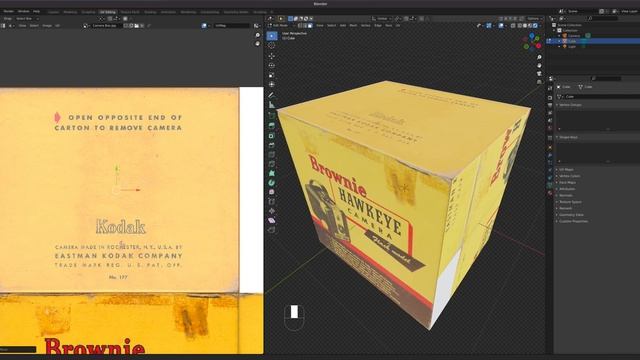Expand the UV Maps panel
Screen dimensions: 640x360
point(566,169)
